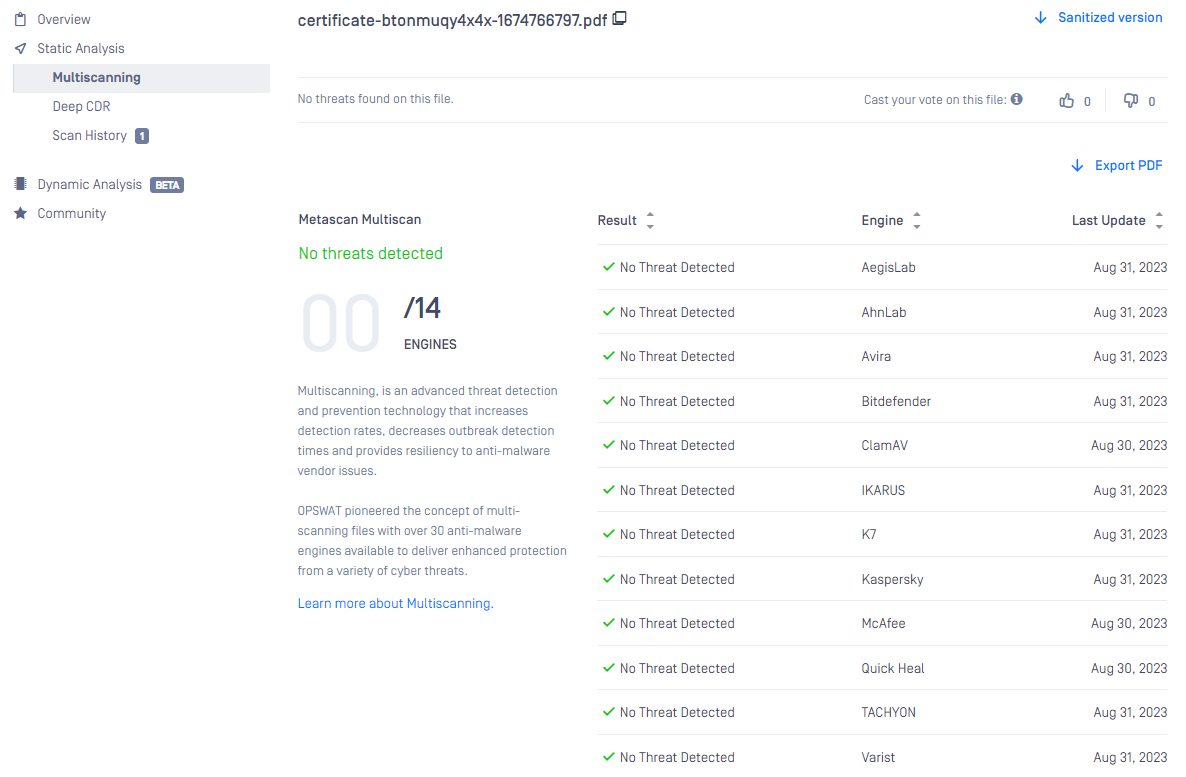This screenshot has height=777, width=1186.
Task: Select the Multiscanning menu item
Action: point(141,78)
